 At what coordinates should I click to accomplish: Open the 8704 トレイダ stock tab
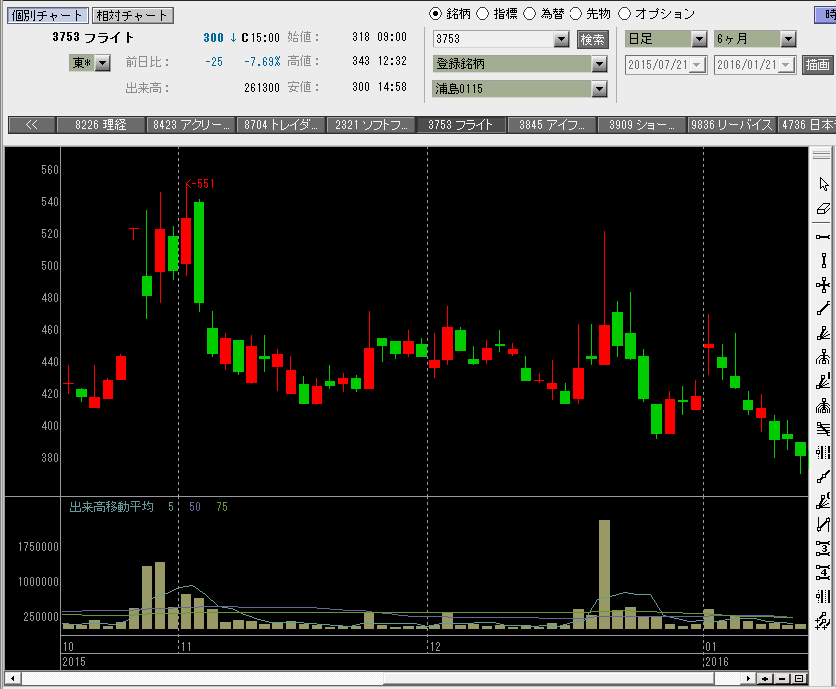[281, 125]
